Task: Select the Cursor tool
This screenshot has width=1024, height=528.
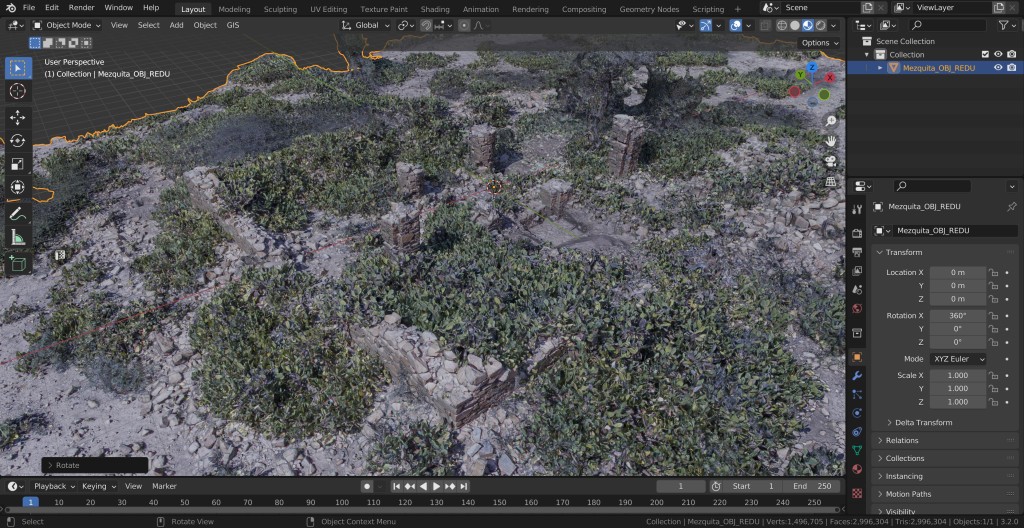Action: pos(17,91)
